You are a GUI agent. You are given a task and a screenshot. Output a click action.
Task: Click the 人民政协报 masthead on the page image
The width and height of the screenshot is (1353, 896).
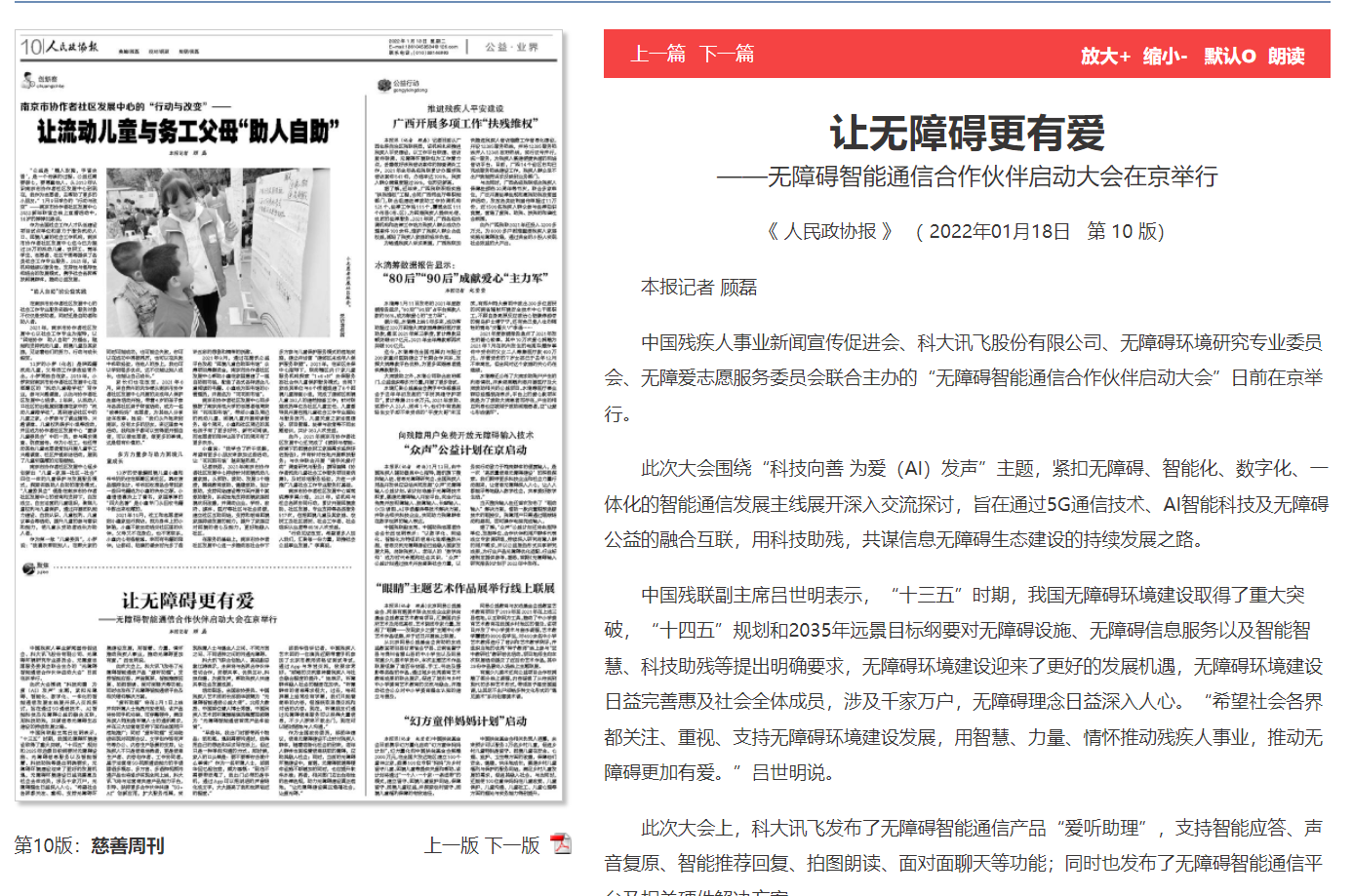click(x=71, y=46)
